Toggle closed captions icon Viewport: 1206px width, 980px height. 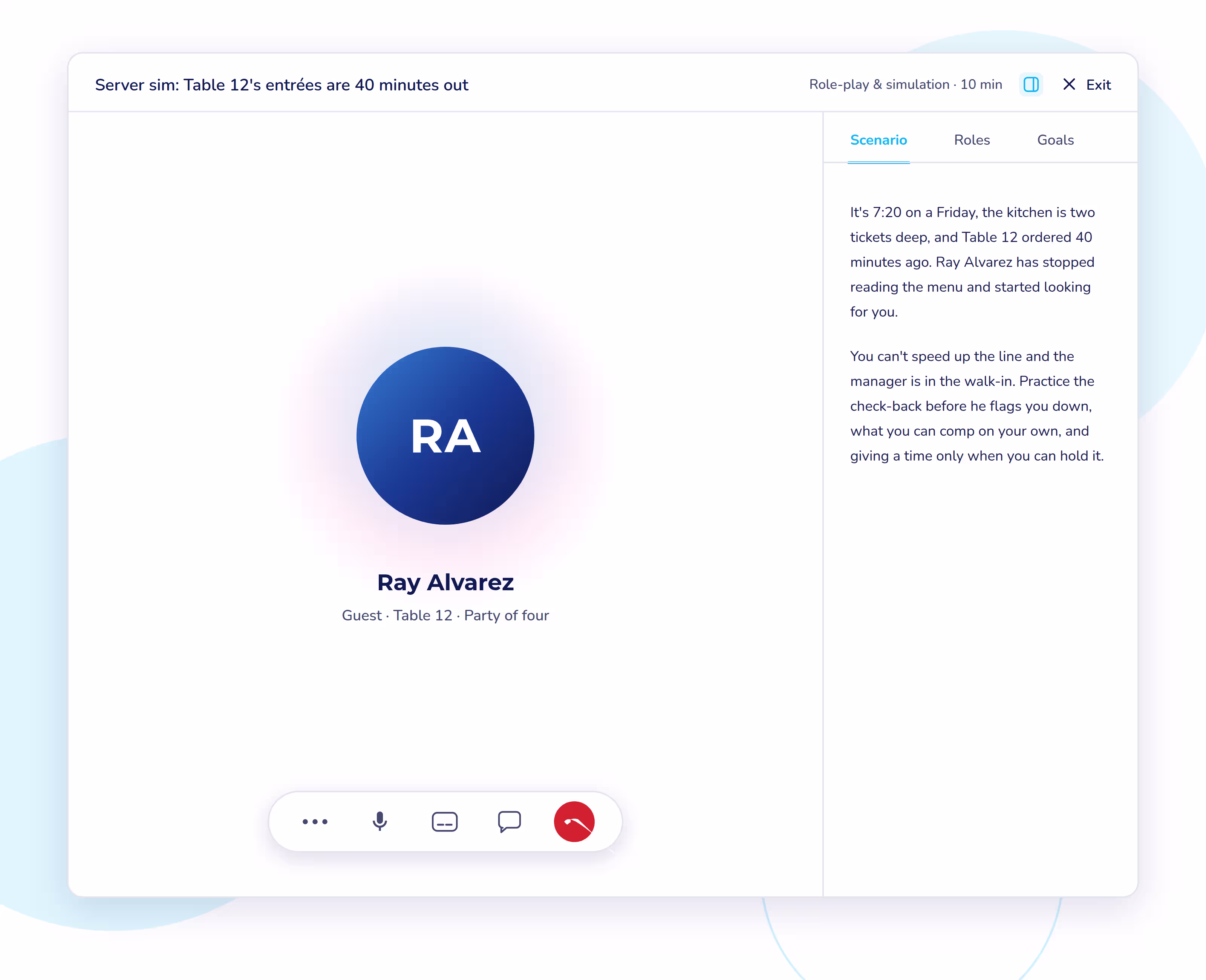[445, 821]
